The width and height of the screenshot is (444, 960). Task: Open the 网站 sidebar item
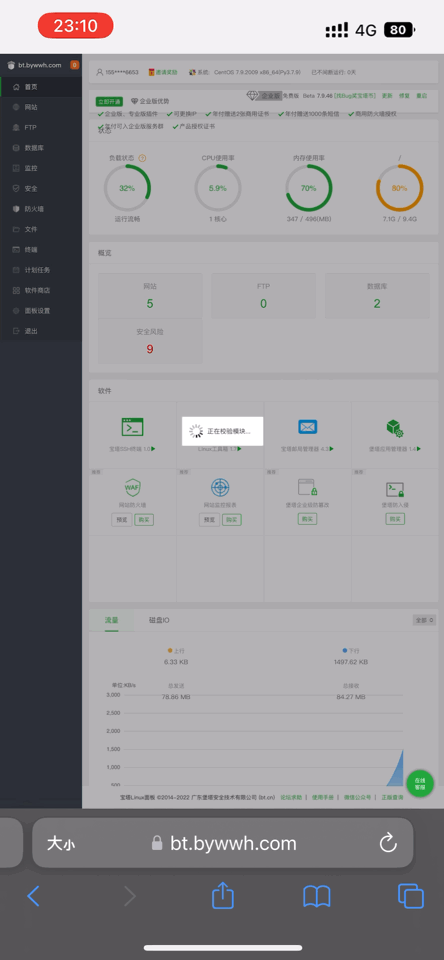point(40,107)
